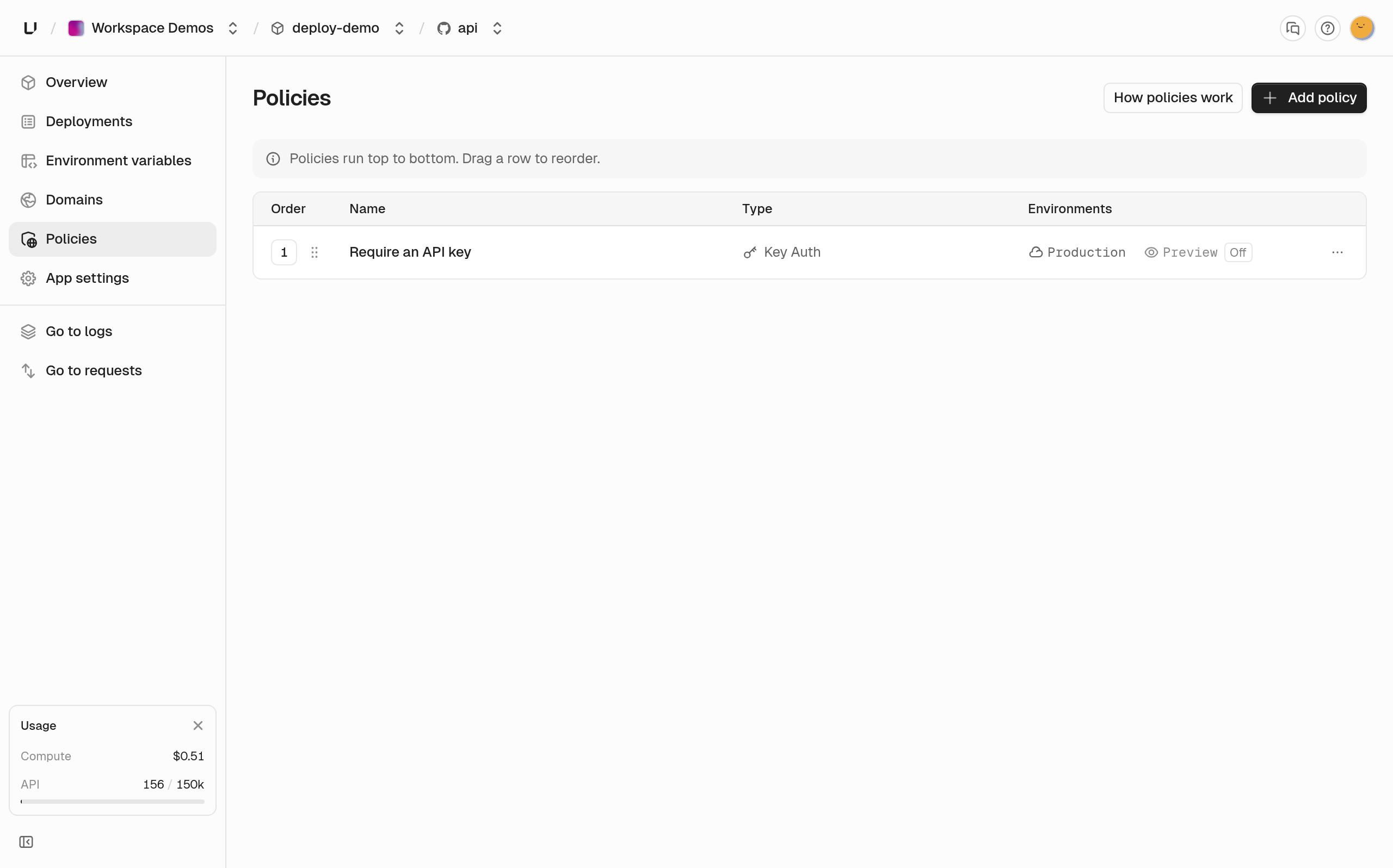Click the API usage value 156 / 150k
Viewport: 1393px width, 868px height.
point(174,785)
